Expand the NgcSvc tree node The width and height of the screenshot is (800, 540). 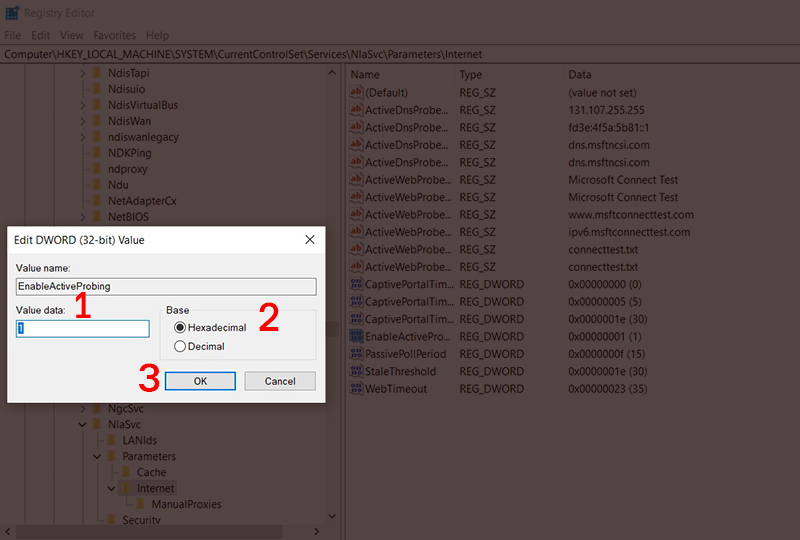pyautogui.click(x=83, y=408)
